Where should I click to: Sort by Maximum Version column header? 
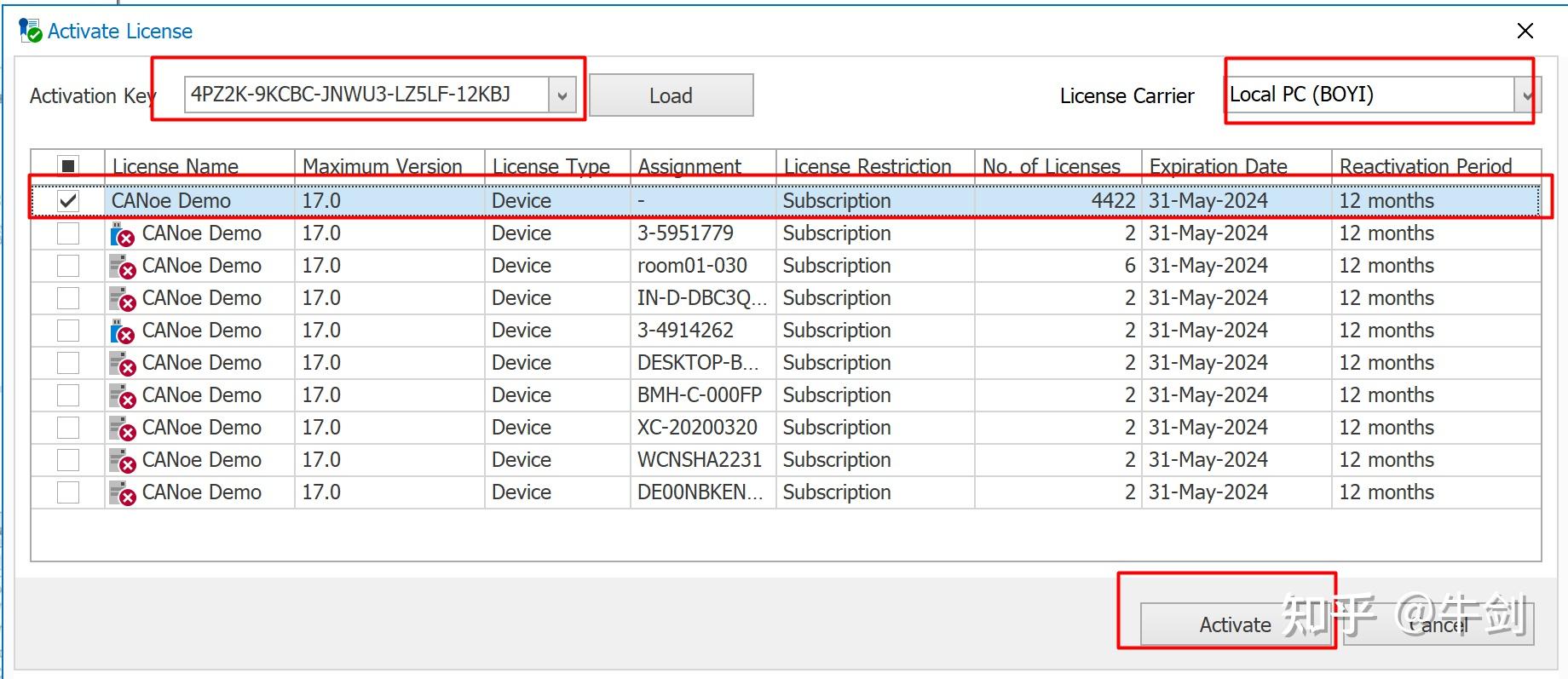point(389,165)
